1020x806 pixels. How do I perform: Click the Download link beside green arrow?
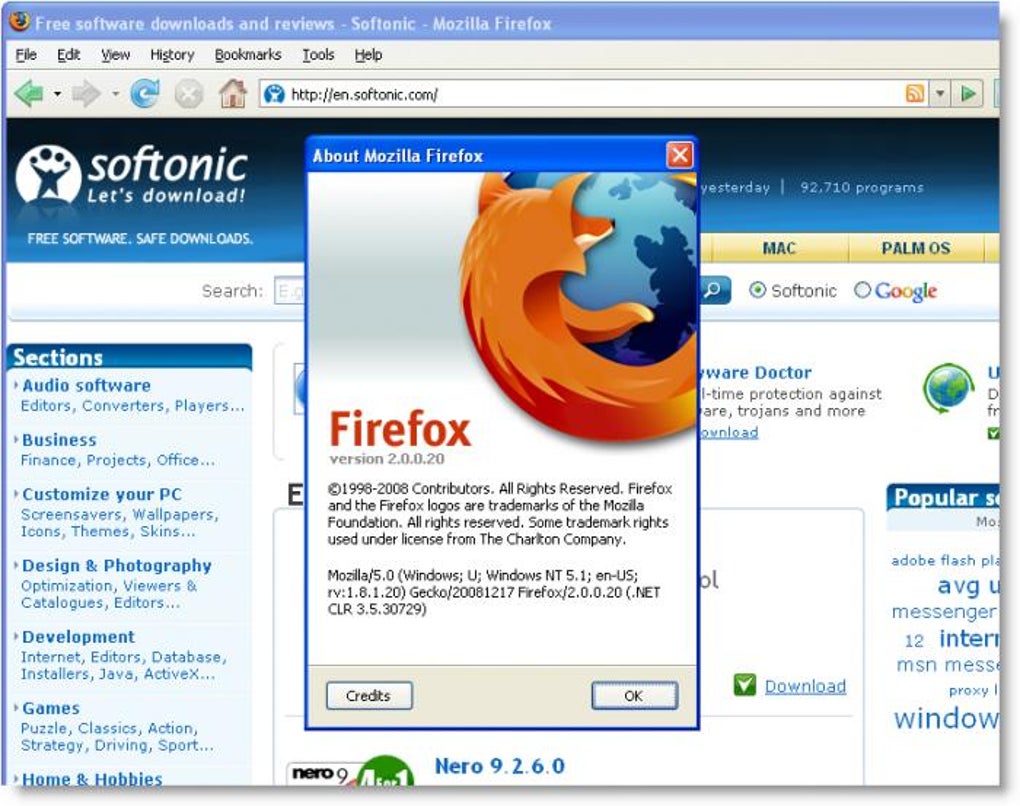point(805,686)
